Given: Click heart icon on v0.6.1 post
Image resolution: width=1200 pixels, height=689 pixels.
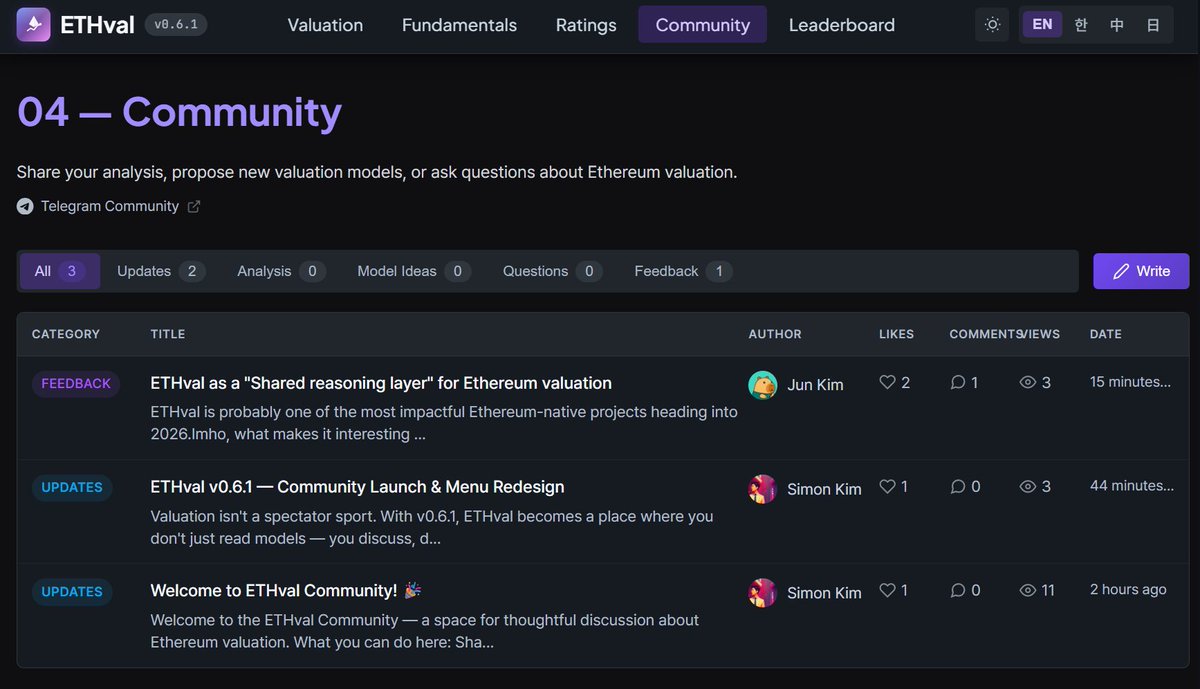Looking at the screenshot, I should pos(887,486).
